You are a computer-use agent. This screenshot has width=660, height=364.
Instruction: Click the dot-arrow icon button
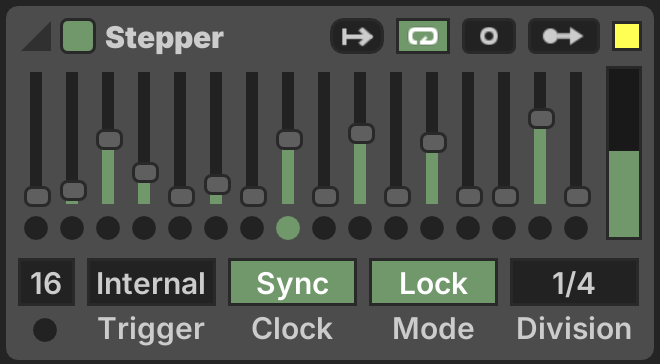pyautogui.click(x=564, y=36)
